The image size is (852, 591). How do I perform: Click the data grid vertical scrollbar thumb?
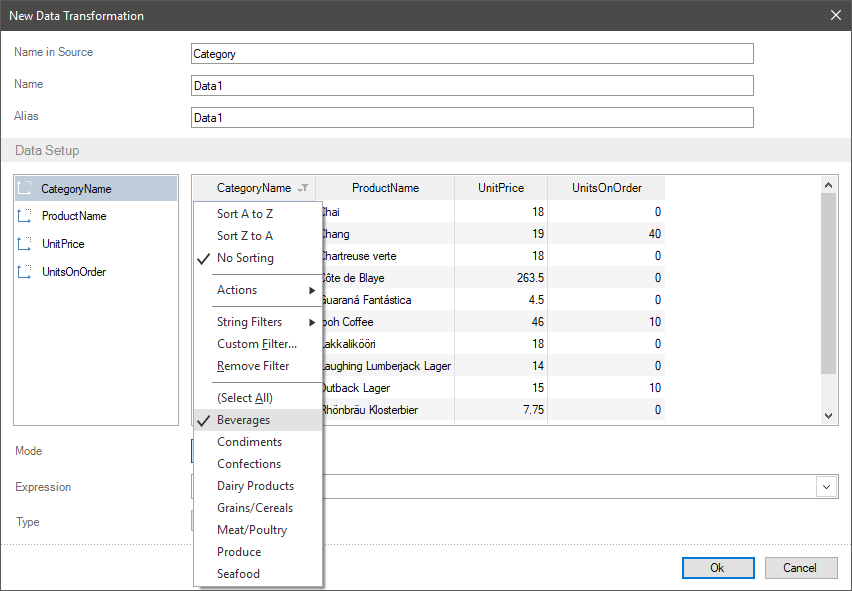[x=828, y=282]
